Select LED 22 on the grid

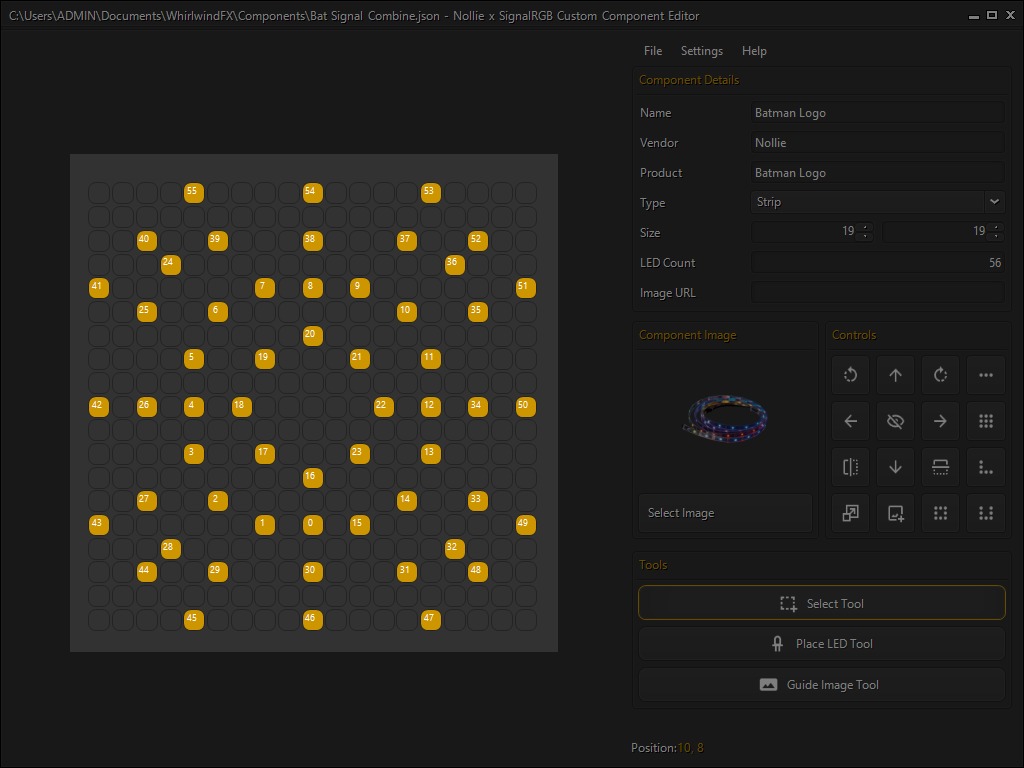383,406
